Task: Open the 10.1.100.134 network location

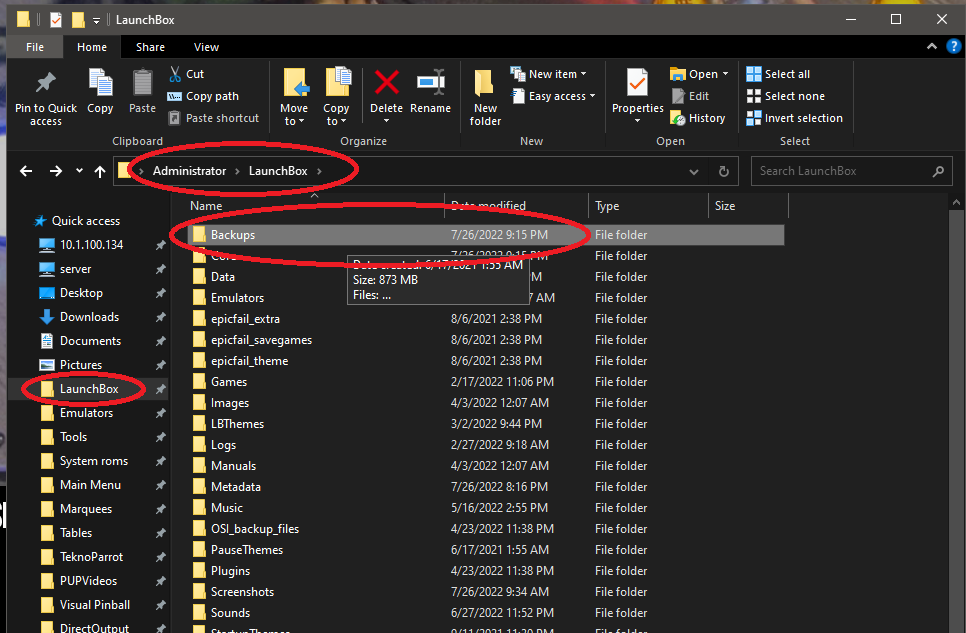Action: tap(81, 245)
